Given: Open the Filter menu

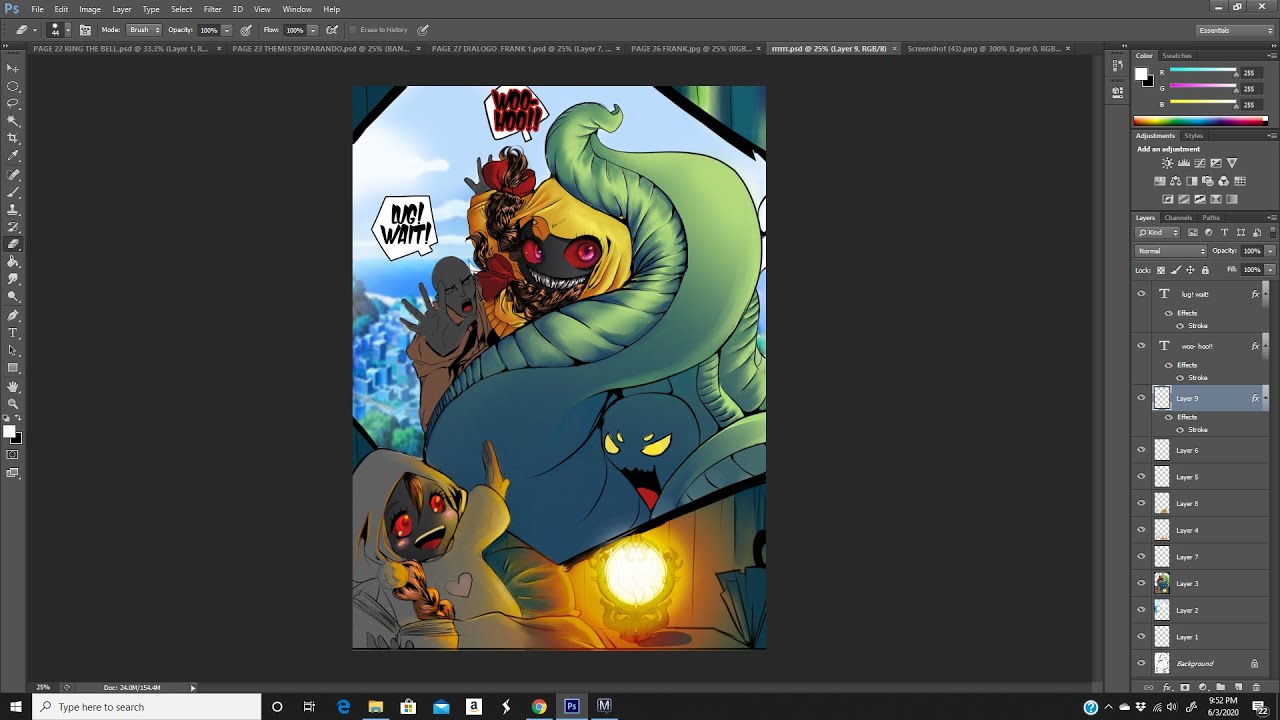Looking at the screenshot, I should [212, 9].
